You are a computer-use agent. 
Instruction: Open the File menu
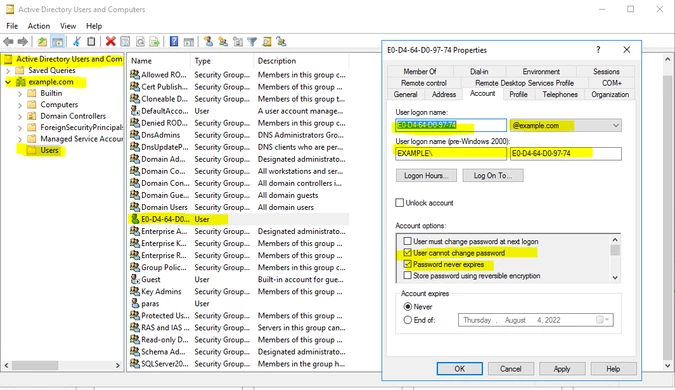(x=12, y=26)
